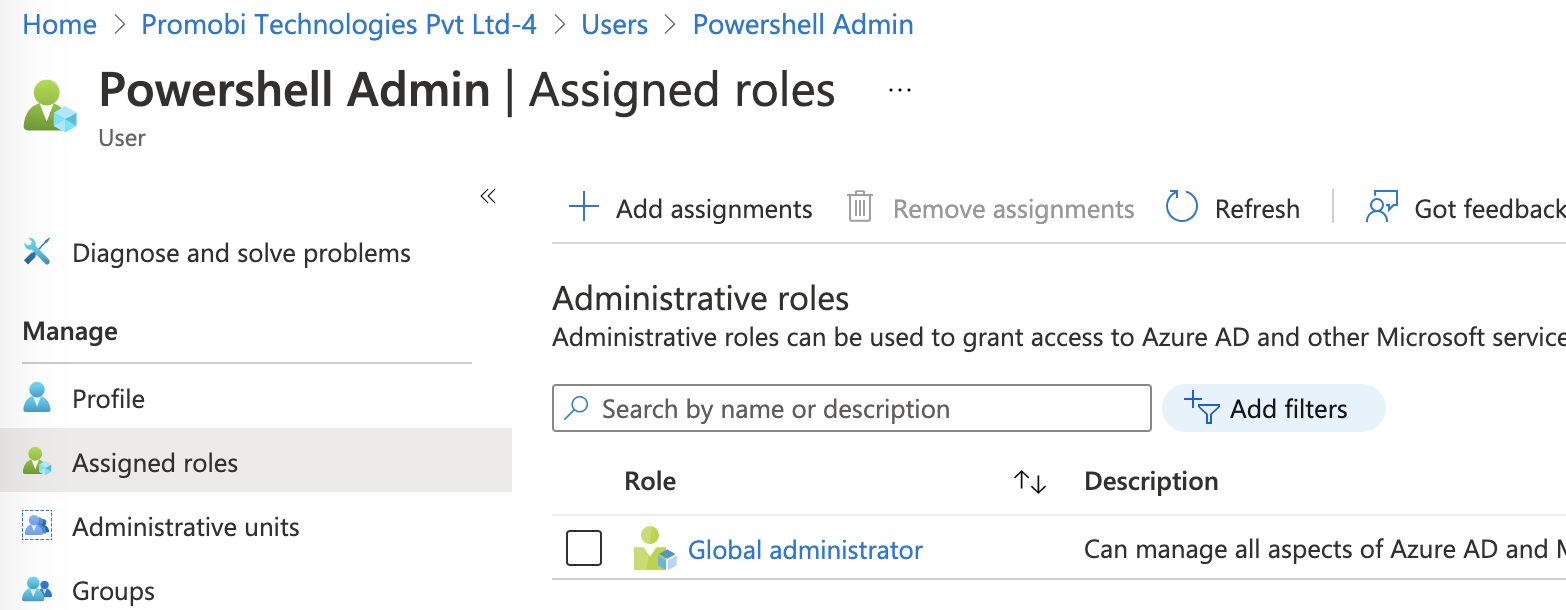Toggle Role sort arrows
Screen dimensions: 1566x610
[x=1030, y=482]
